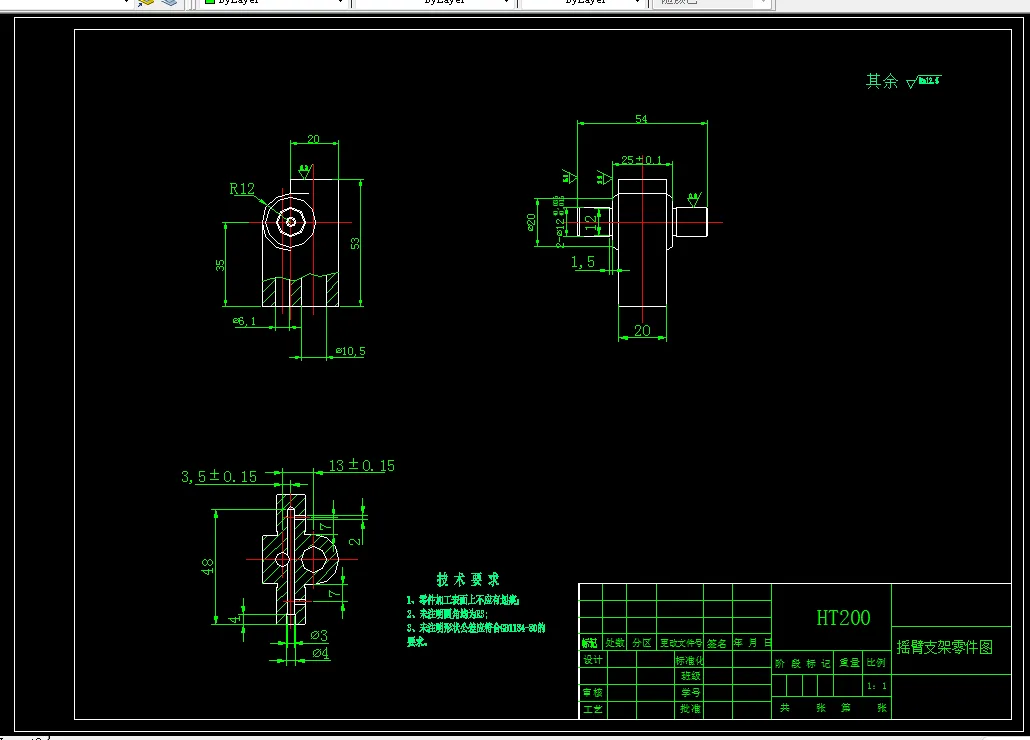Select the 摇臂支架零件图 title text
Viewport: 1030px width, 740px height.
(945, 647)
